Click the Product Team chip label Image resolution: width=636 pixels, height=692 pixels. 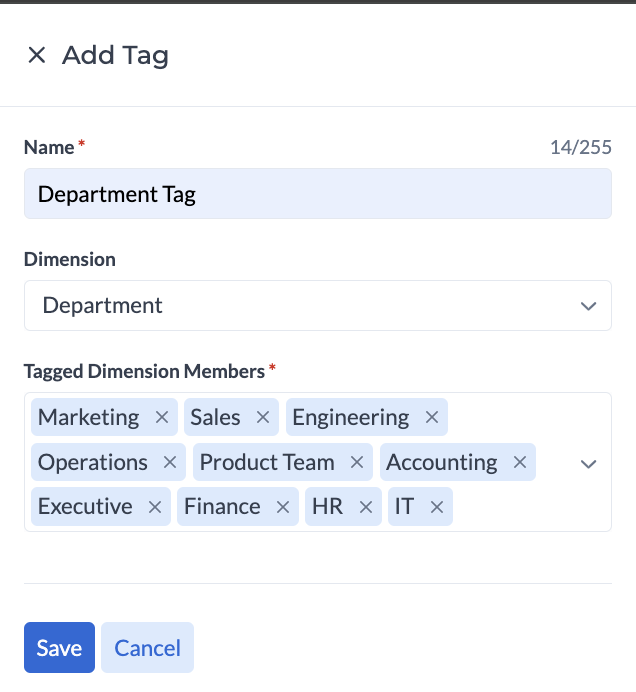(x=267, y=462)
